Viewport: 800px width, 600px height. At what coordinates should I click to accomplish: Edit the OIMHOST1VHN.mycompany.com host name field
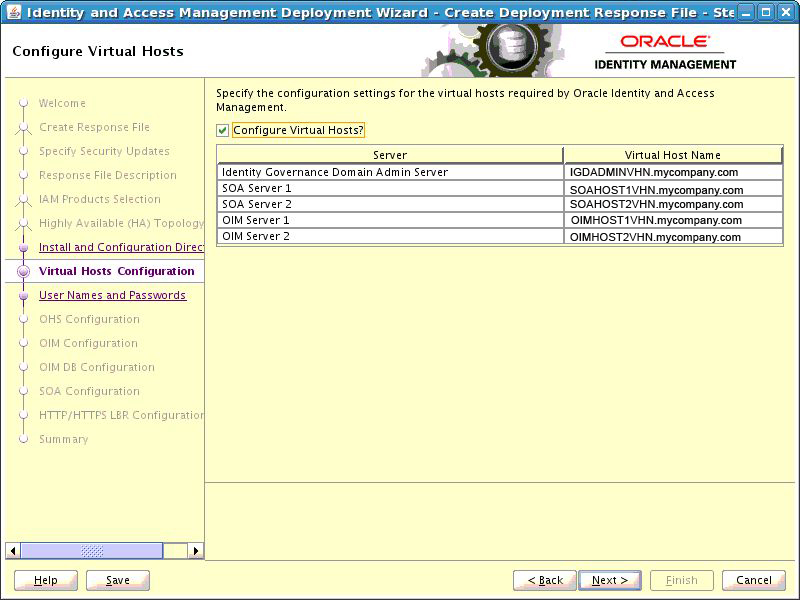(673, 220)
